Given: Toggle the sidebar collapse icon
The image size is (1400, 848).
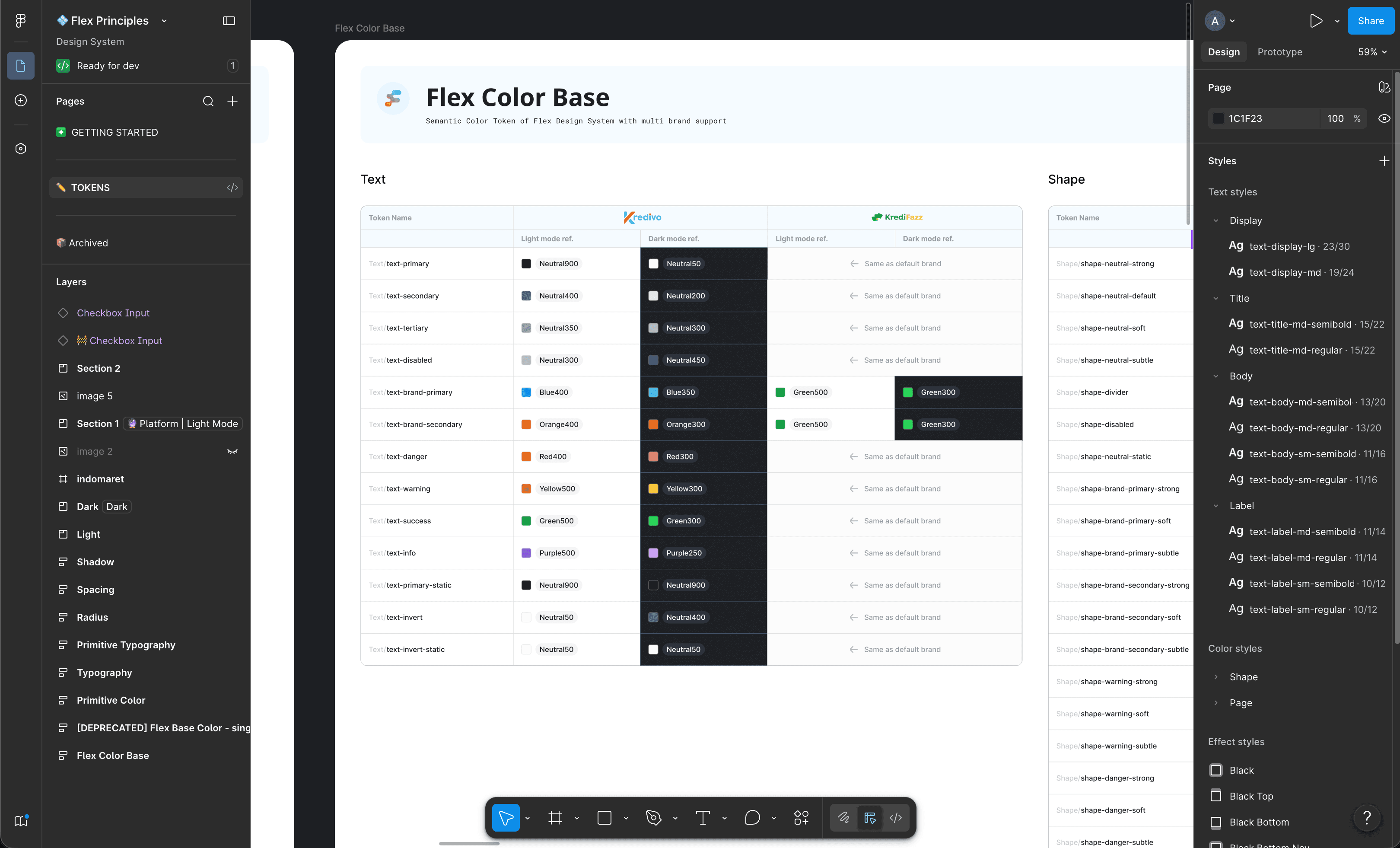Looking at the screenshot, I should (x=229, y=20).
